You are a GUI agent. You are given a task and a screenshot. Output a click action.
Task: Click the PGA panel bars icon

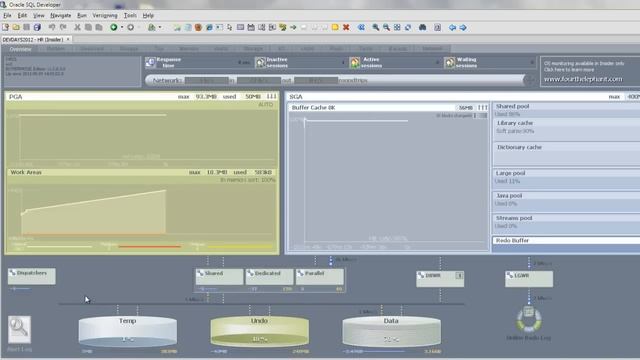[271, 96]
